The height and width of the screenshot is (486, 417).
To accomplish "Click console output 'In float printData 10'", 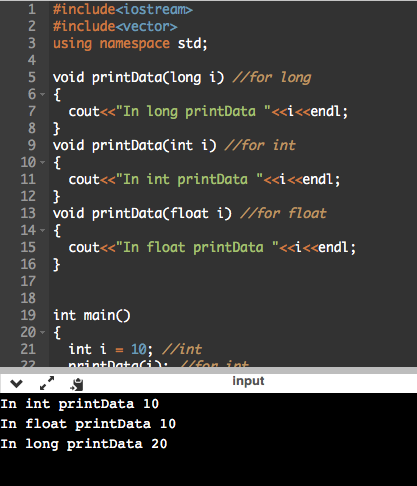I will [88, 424].
